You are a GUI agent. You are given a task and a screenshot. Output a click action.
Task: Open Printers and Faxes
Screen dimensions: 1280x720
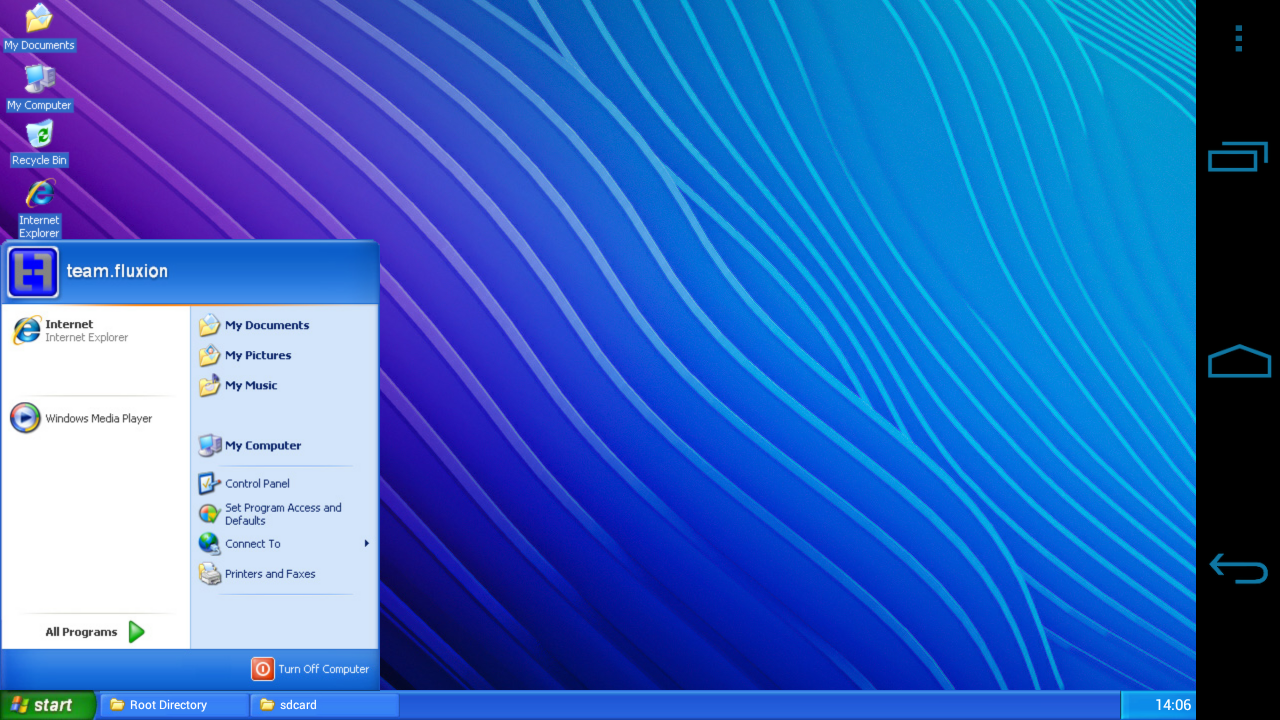click(x=269, y=574)
